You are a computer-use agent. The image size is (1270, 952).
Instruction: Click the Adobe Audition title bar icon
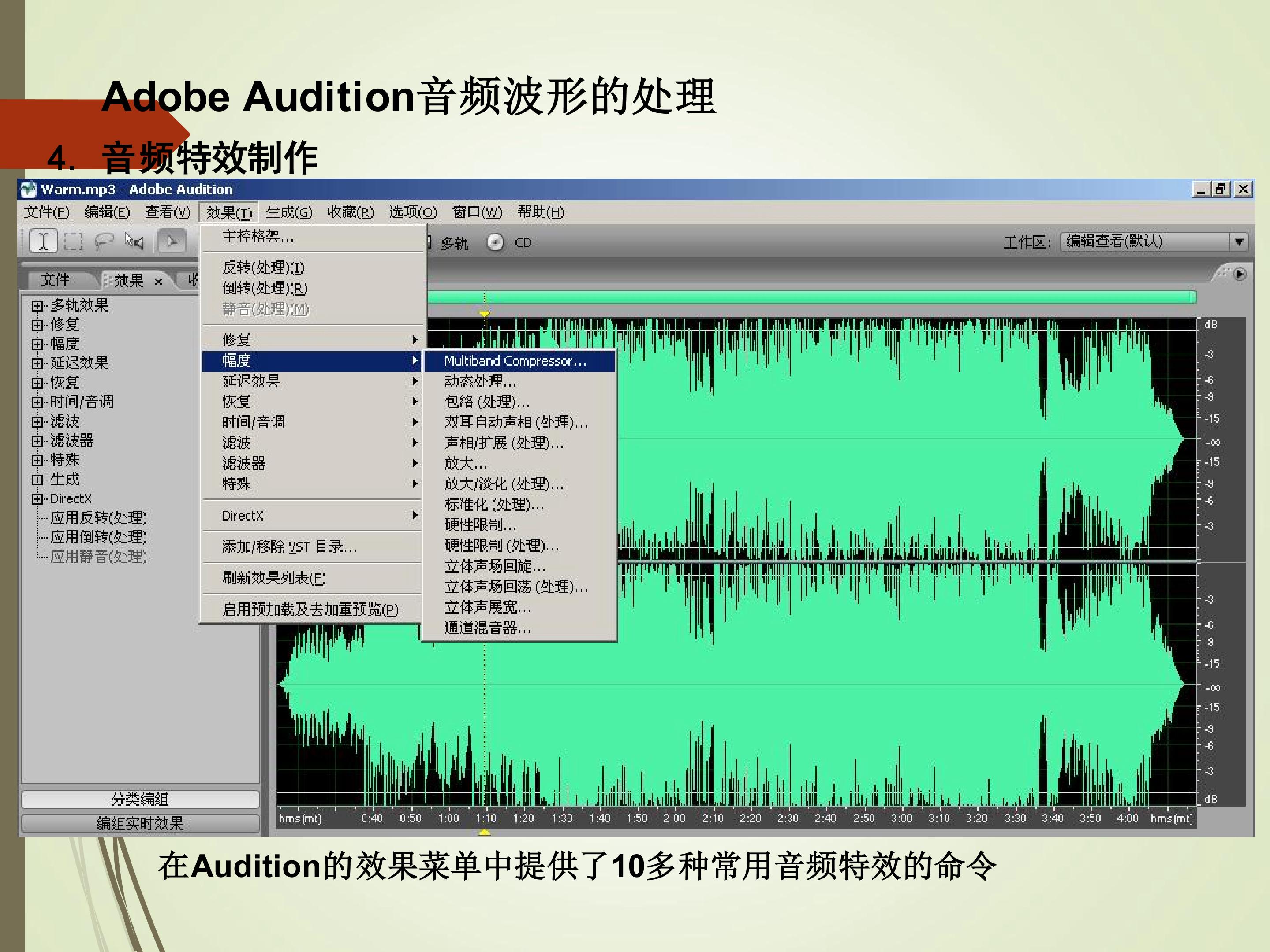(x=28, y=189)
